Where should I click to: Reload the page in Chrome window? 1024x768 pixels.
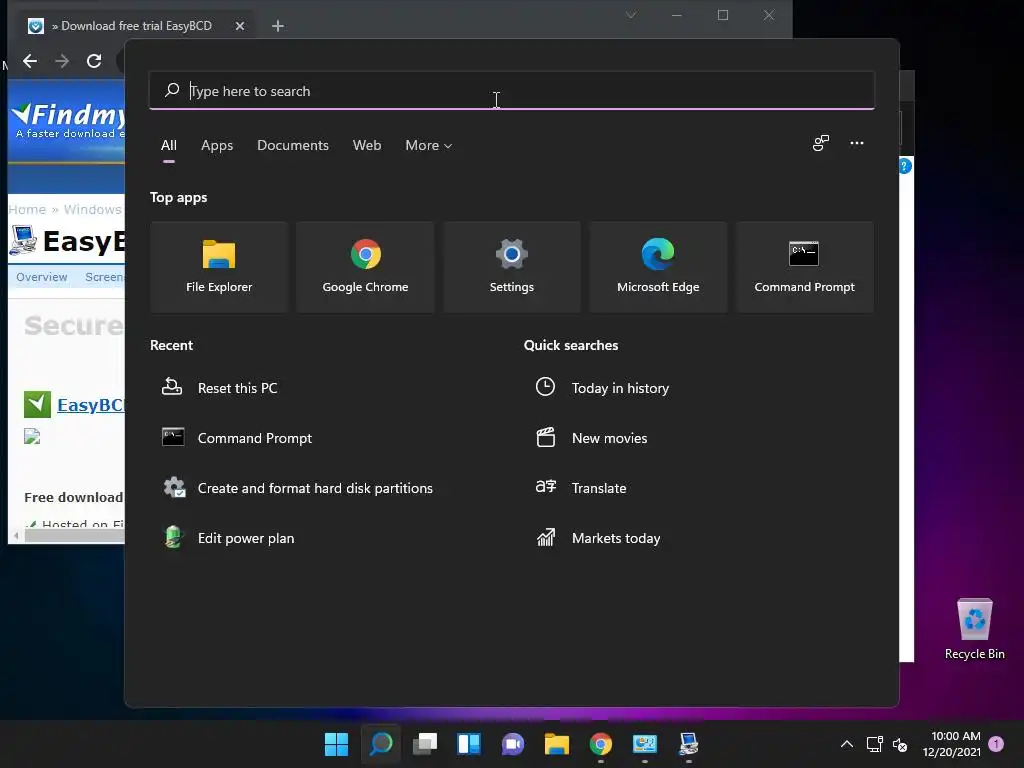coord(94,61)
